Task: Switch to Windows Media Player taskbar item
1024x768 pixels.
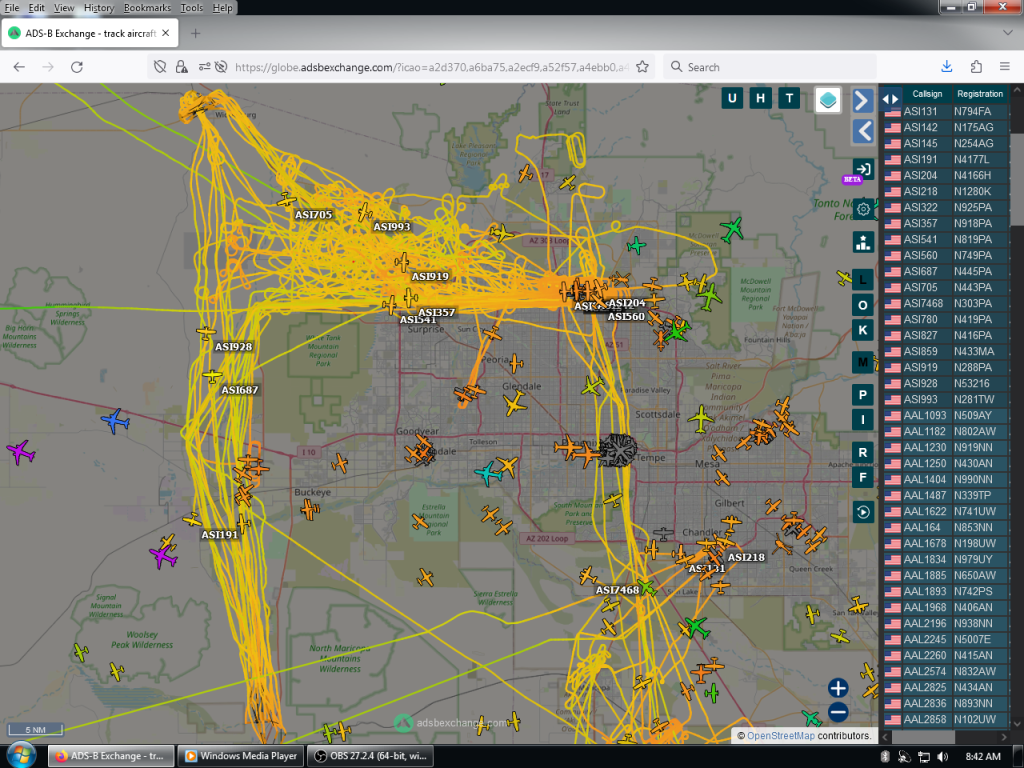Action: coord(242,756)
